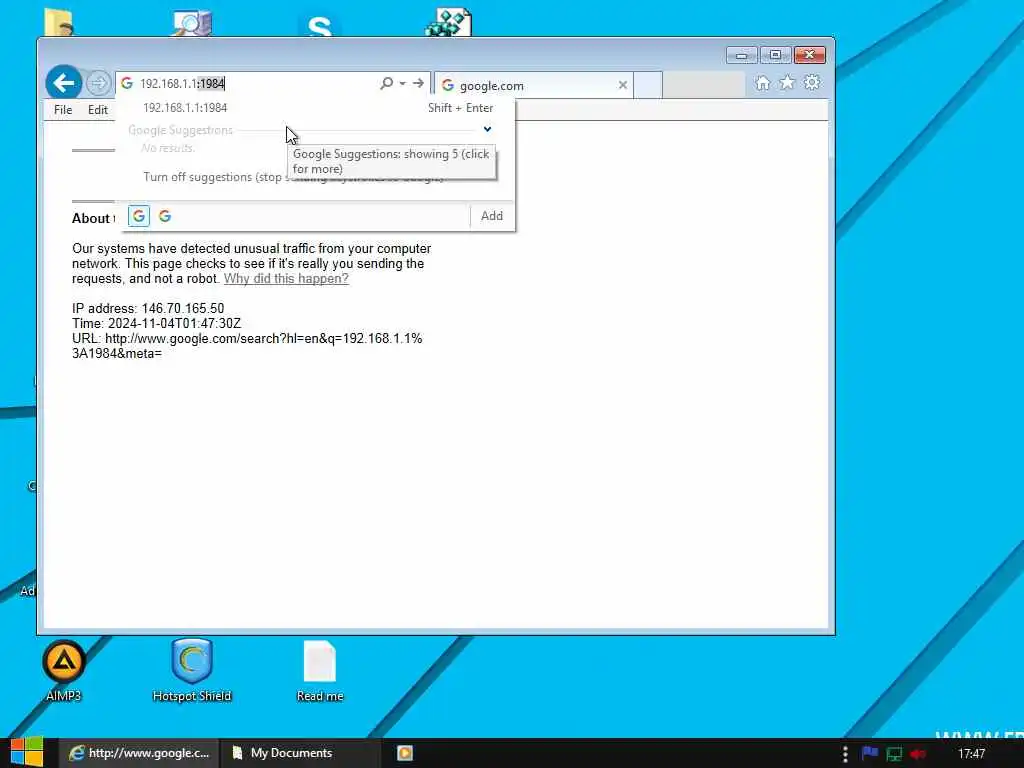This screenshot has width=1024, height=768.
Task: Open the Edit menu
Action: (98, 110)
